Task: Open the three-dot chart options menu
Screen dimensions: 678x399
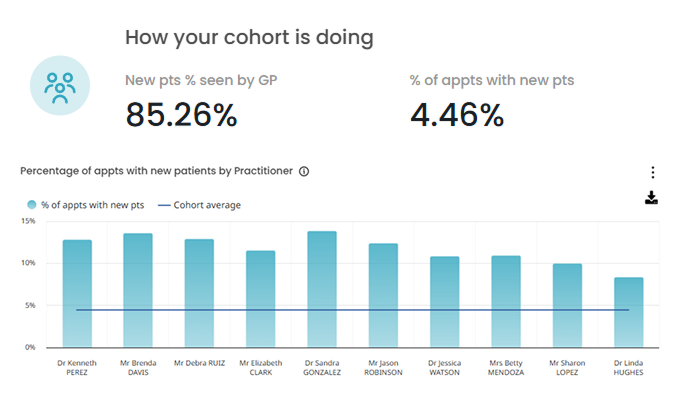Action: tap(652, 172)
